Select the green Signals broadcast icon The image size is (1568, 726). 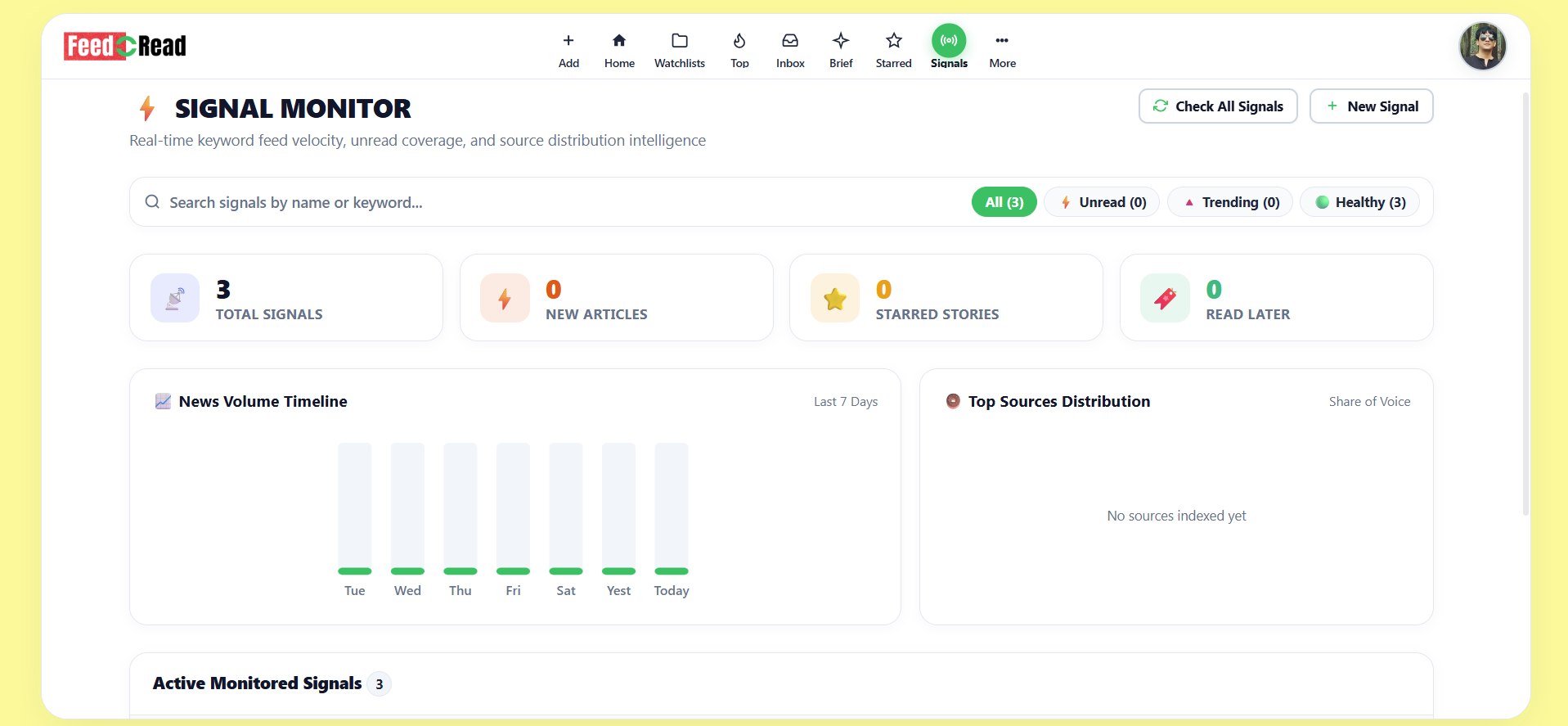pyautogui.click(x=949, y=40)
